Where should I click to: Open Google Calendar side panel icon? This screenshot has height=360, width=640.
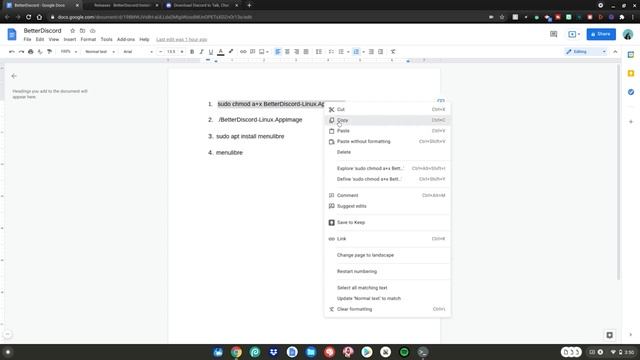pos(631,55)
